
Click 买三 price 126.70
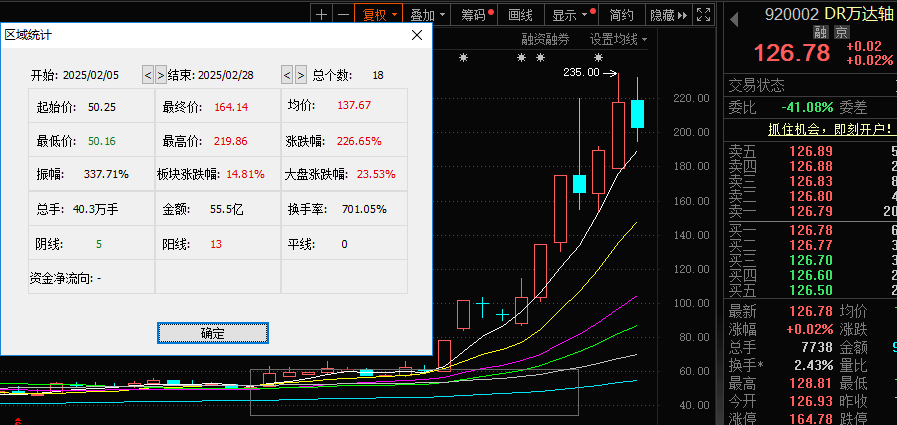(x=811, y=260)
